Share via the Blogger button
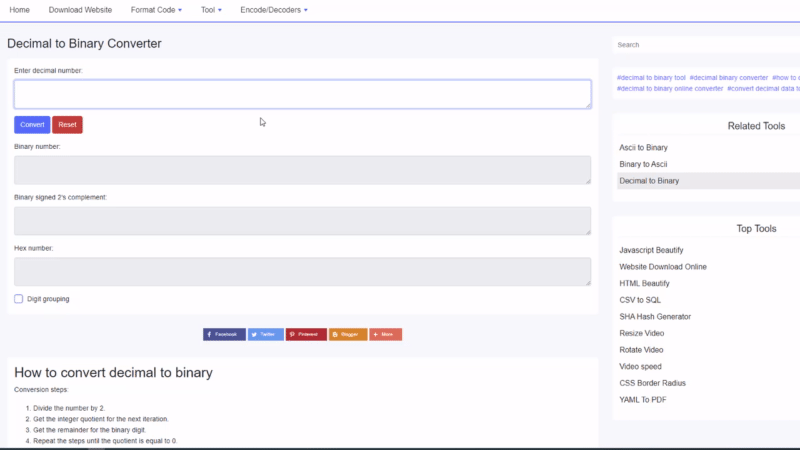This screenshot has height=450, width=800. (x=348, y=334)
